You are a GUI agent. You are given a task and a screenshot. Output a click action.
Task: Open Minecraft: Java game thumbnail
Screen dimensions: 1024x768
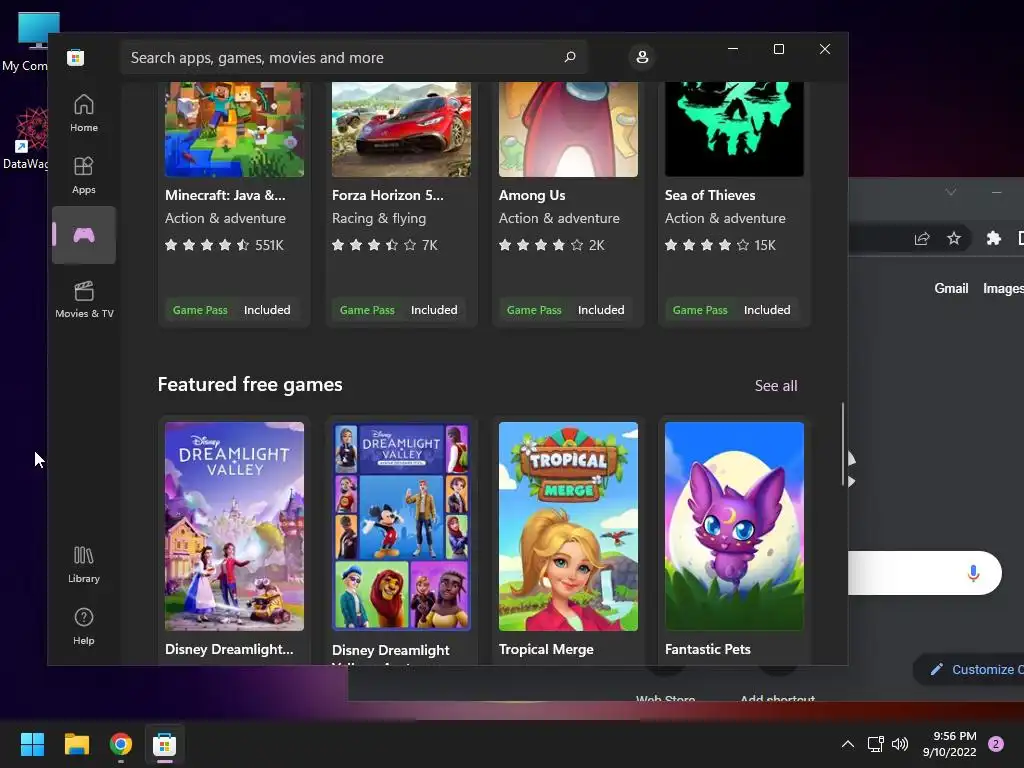pyautogui.click(x=234, y=129)
